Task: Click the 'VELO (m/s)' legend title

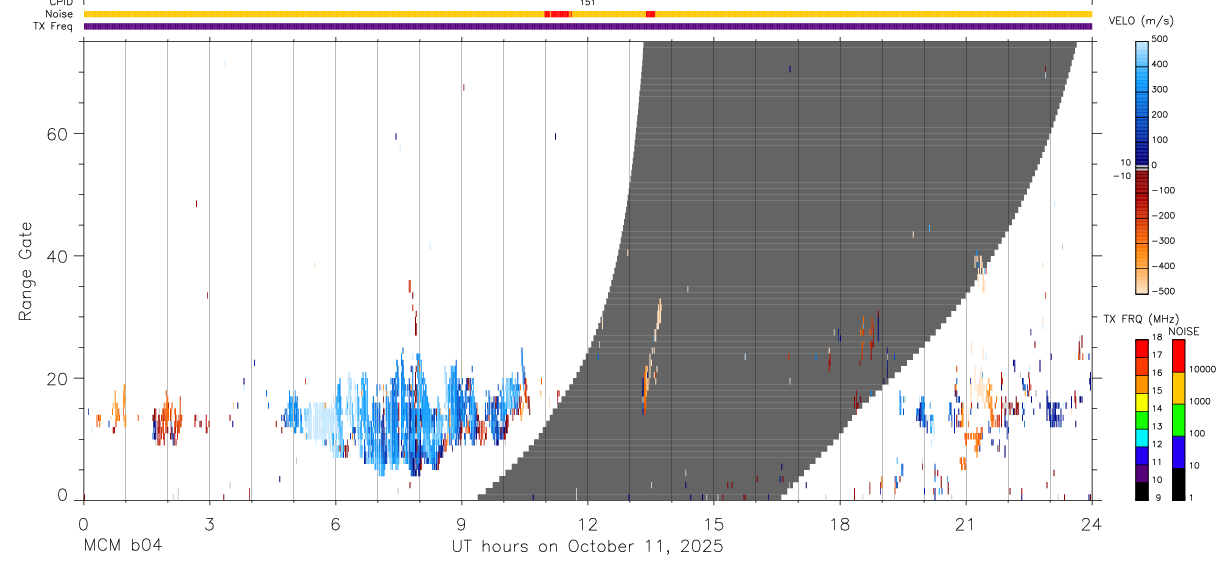Action: (x=1141, y=21)
